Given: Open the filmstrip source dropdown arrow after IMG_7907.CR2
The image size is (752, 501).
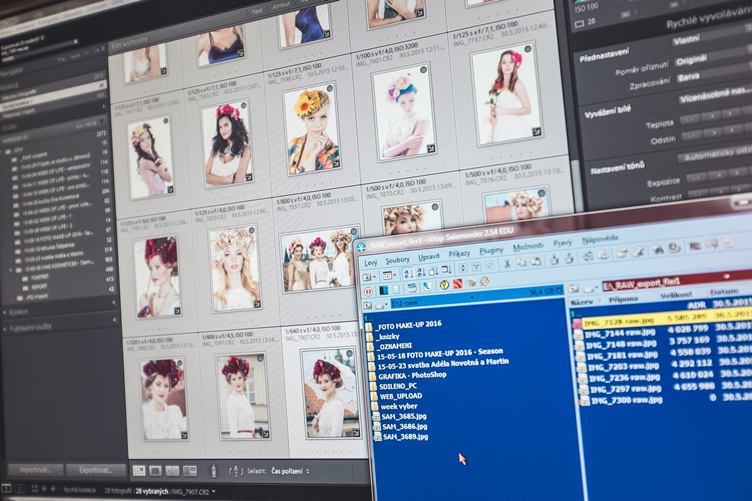Looking at the screenshot, I should click(213, 491).
